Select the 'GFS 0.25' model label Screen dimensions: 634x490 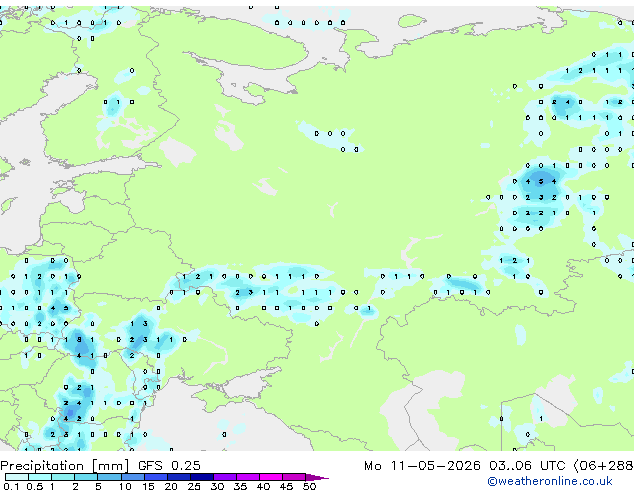(169, 466)
